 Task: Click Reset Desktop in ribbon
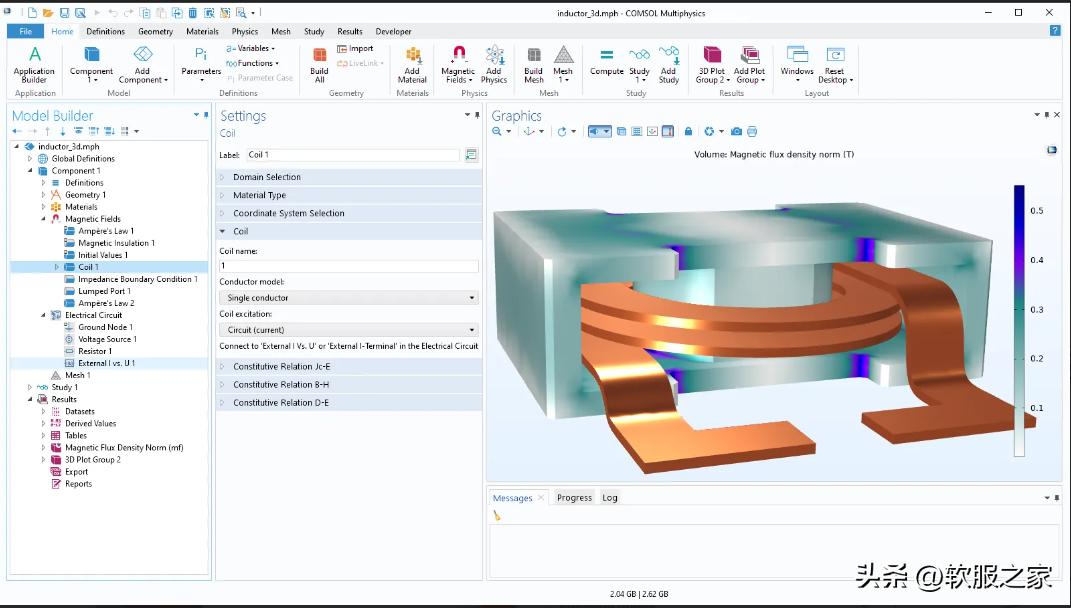point(835,66)
